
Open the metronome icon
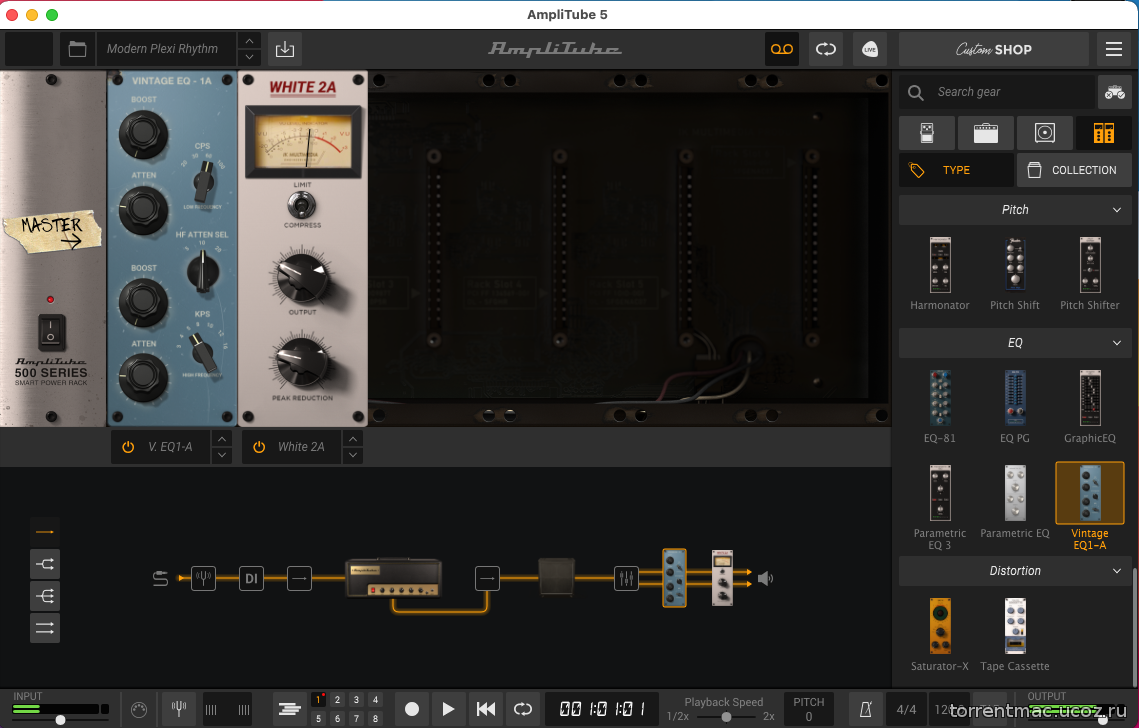(866, 709)
